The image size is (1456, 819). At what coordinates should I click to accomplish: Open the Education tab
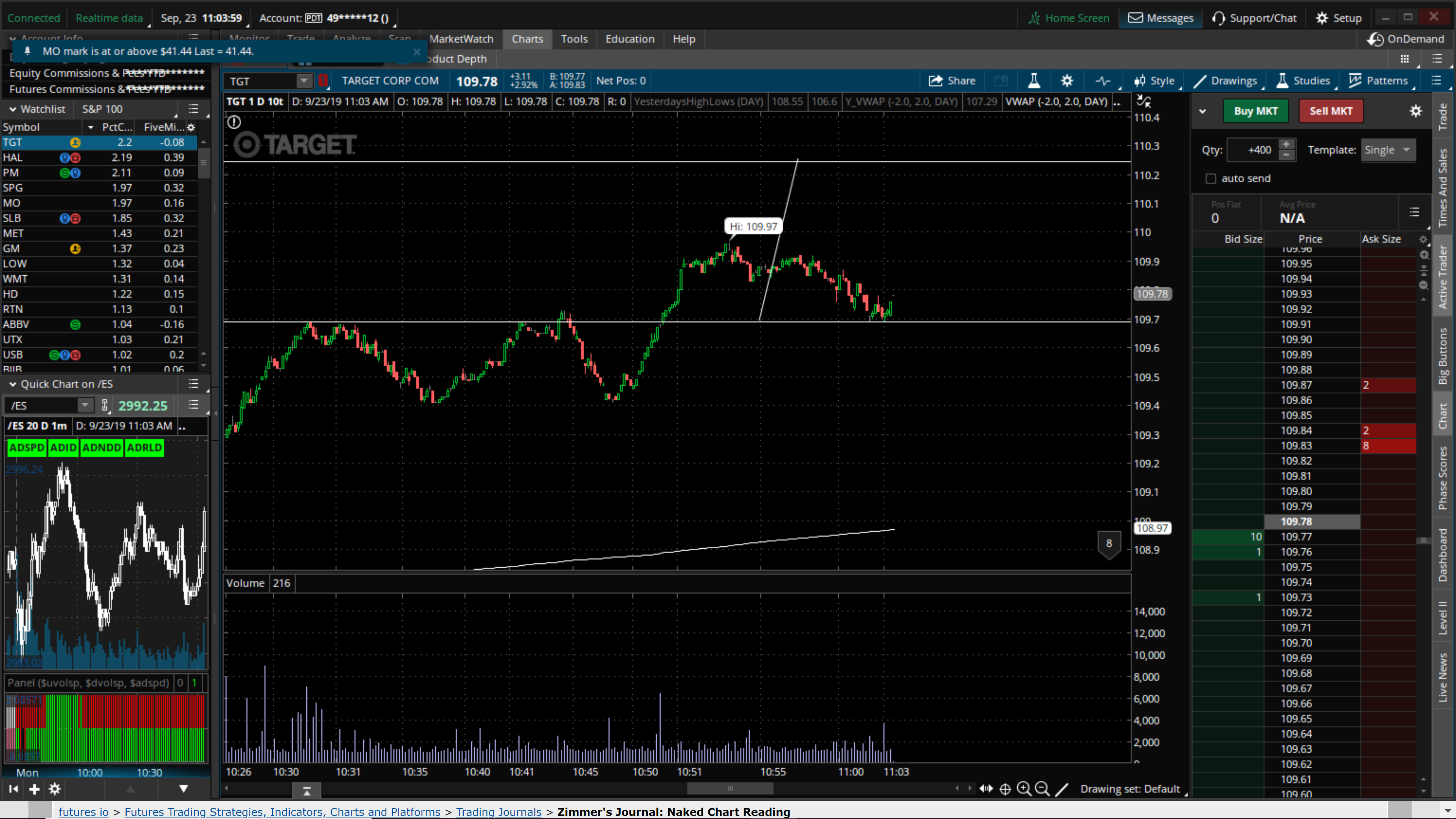click(x=630, y=39)
